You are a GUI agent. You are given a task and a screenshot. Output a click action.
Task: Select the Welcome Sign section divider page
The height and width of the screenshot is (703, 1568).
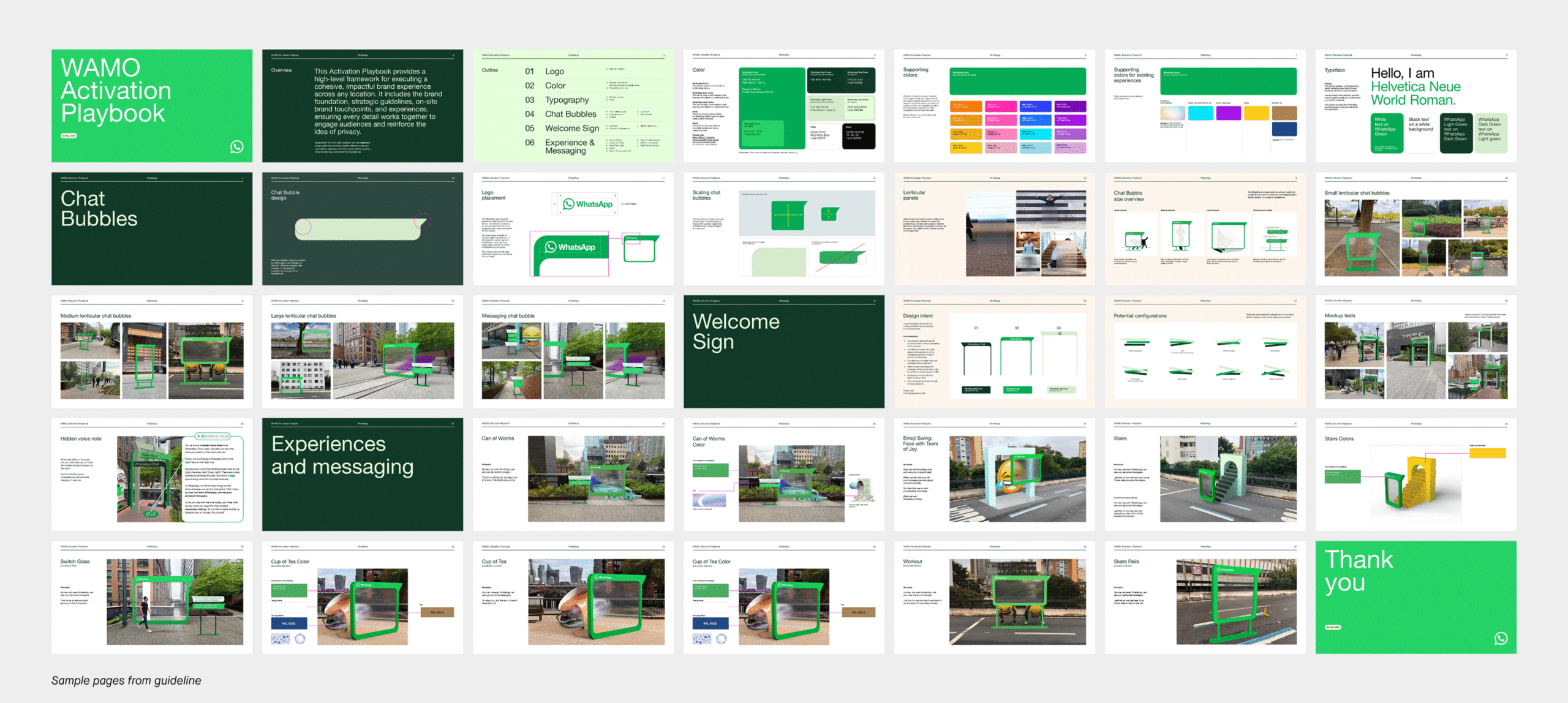point(784,351)
